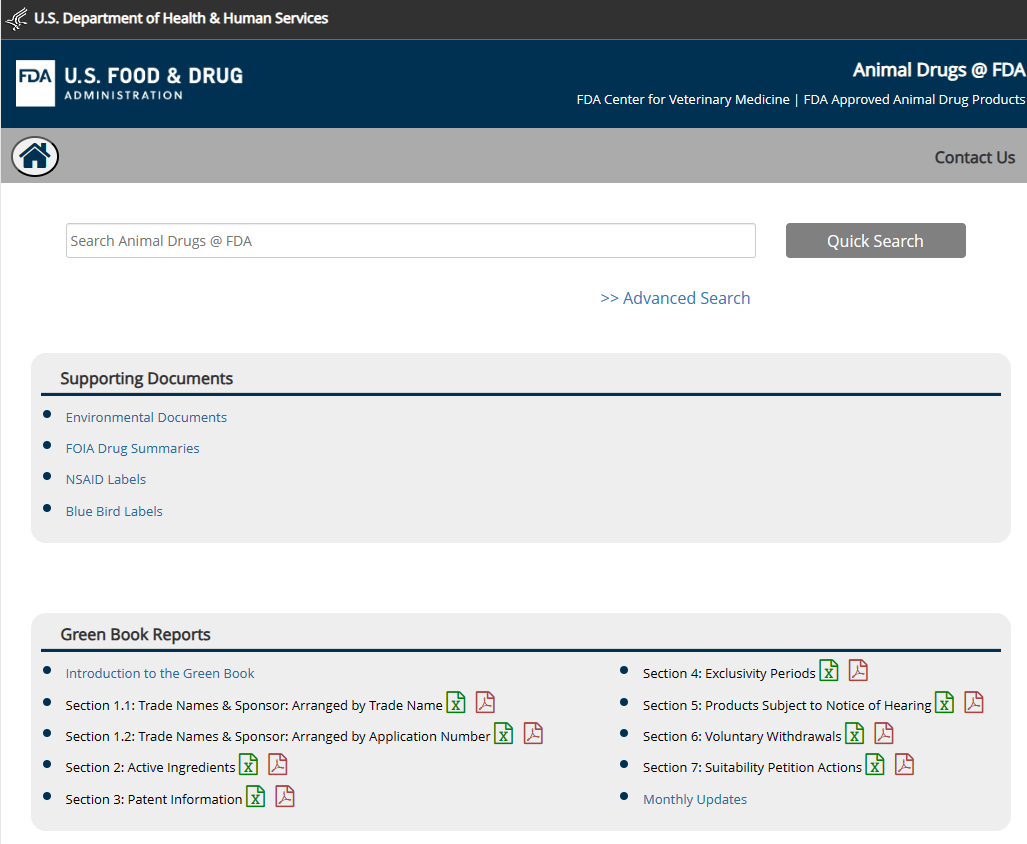
Task: Open Introduction to the Green Book
Action: point(160,673)
